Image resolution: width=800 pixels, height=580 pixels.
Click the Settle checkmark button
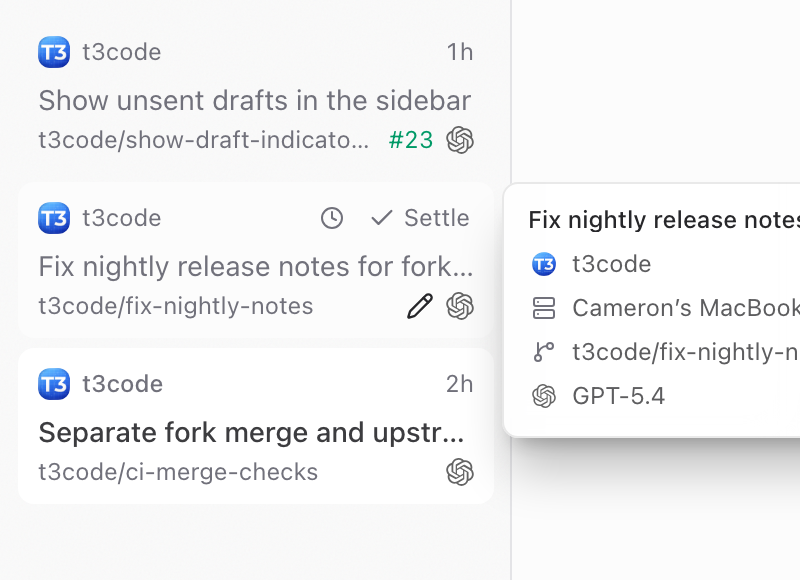click(419, 218)
